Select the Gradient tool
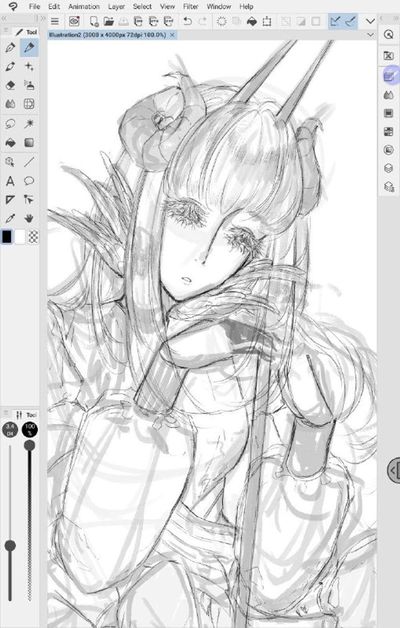The image size is (400, 628). point(29,143)
